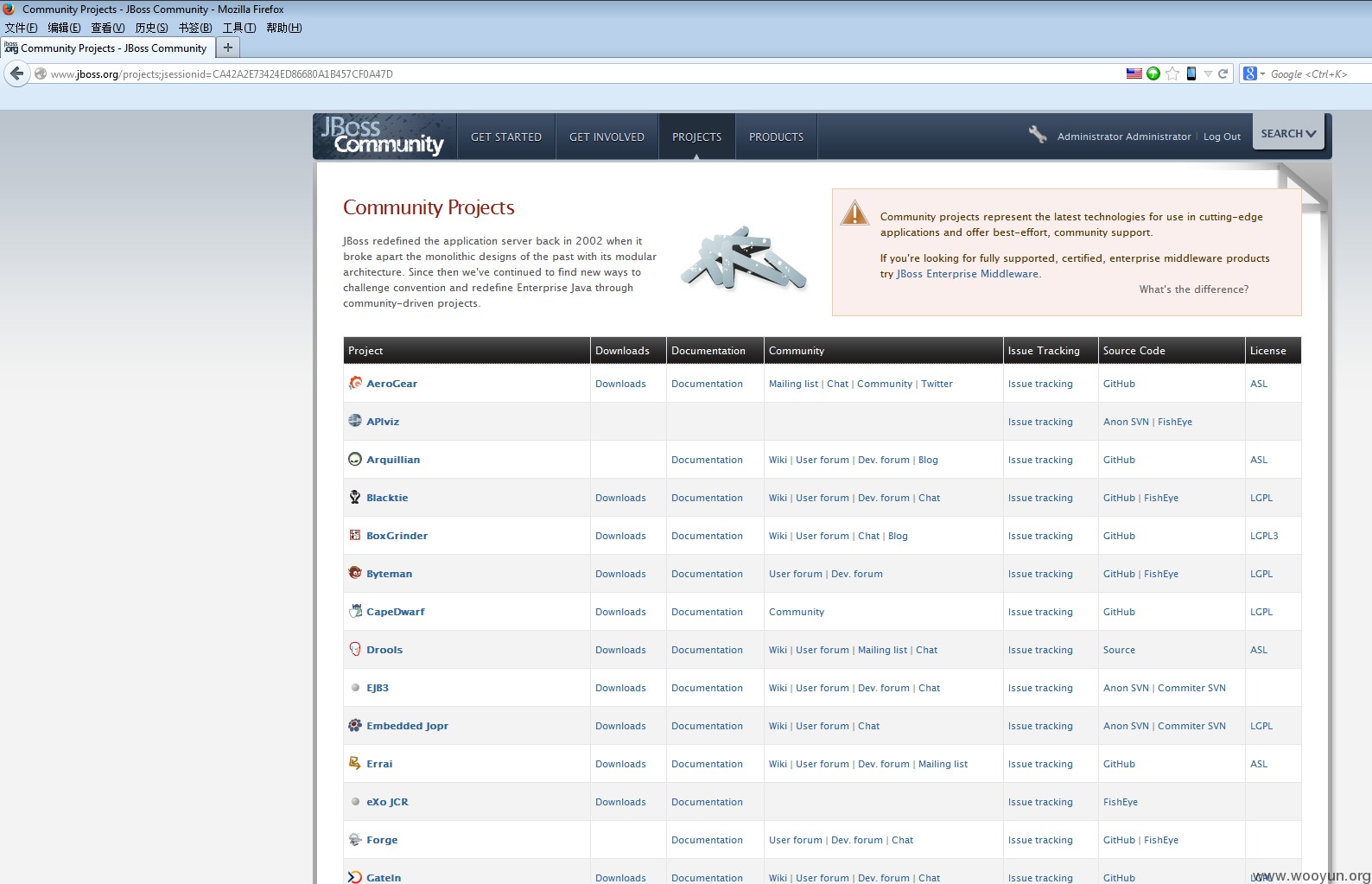
Task: Open the 文件 menu
Action: coord(21,28)
